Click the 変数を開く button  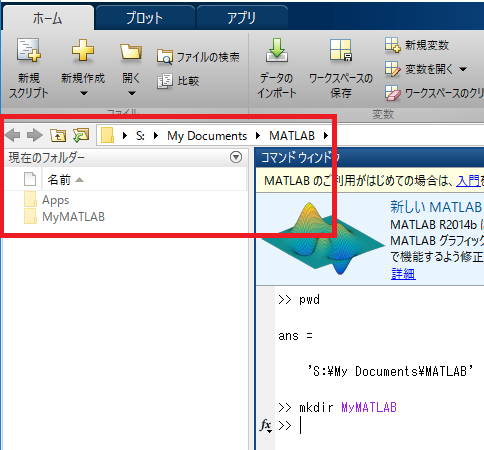420,69
